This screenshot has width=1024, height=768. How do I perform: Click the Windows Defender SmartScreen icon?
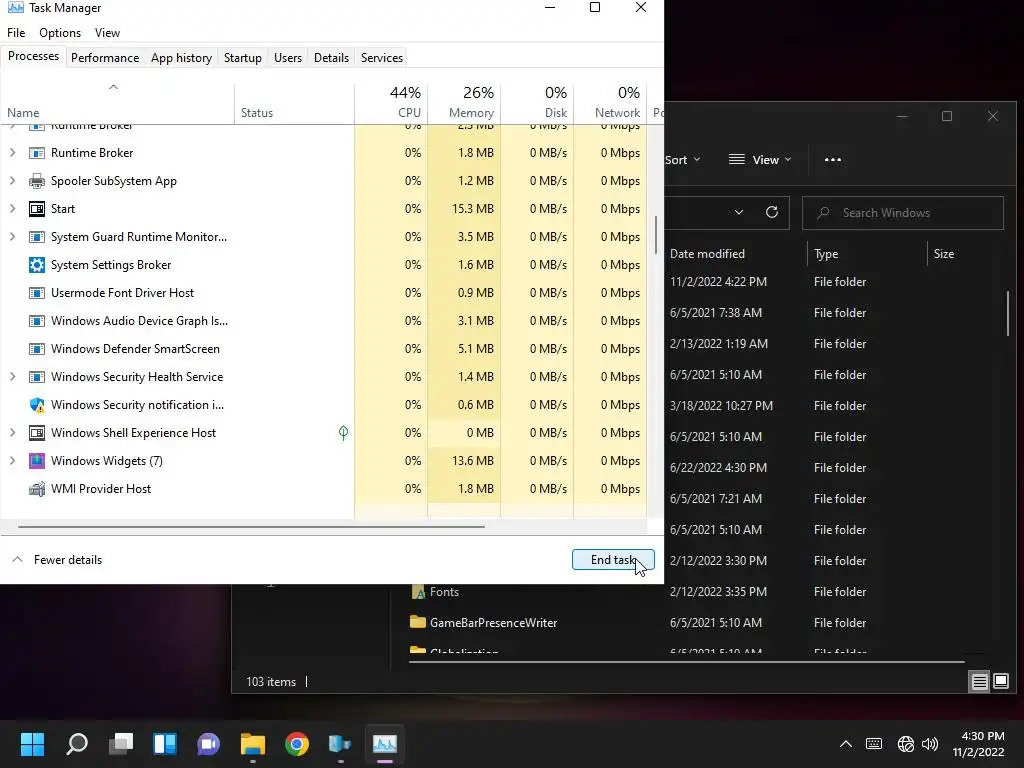point(37,349)
